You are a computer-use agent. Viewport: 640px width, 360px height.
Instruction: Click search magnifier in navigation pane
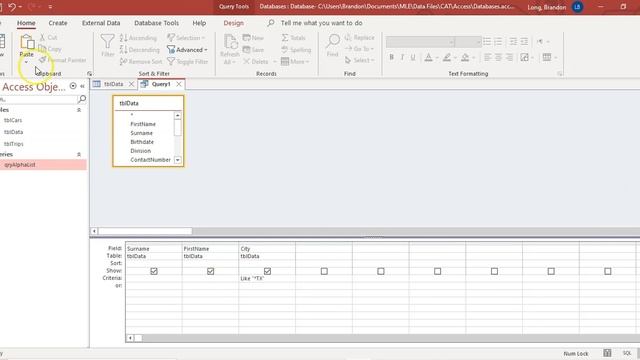click(82, 99)
